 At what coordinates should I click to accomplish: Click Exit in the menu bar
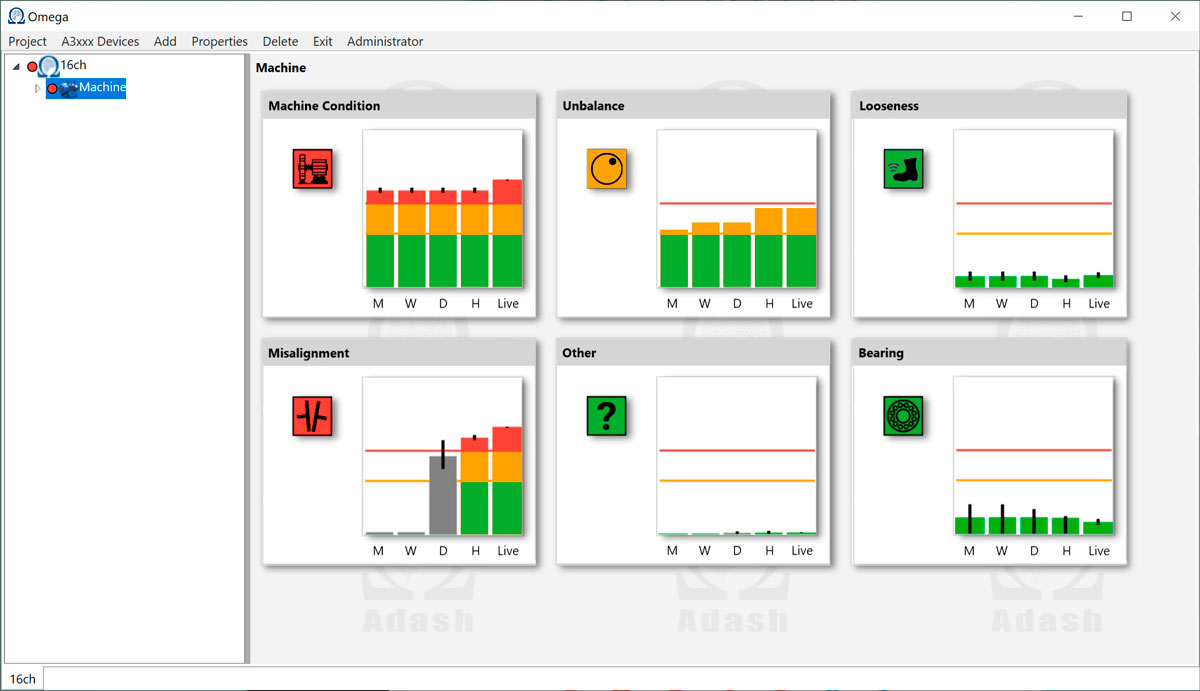coord(322,41)
